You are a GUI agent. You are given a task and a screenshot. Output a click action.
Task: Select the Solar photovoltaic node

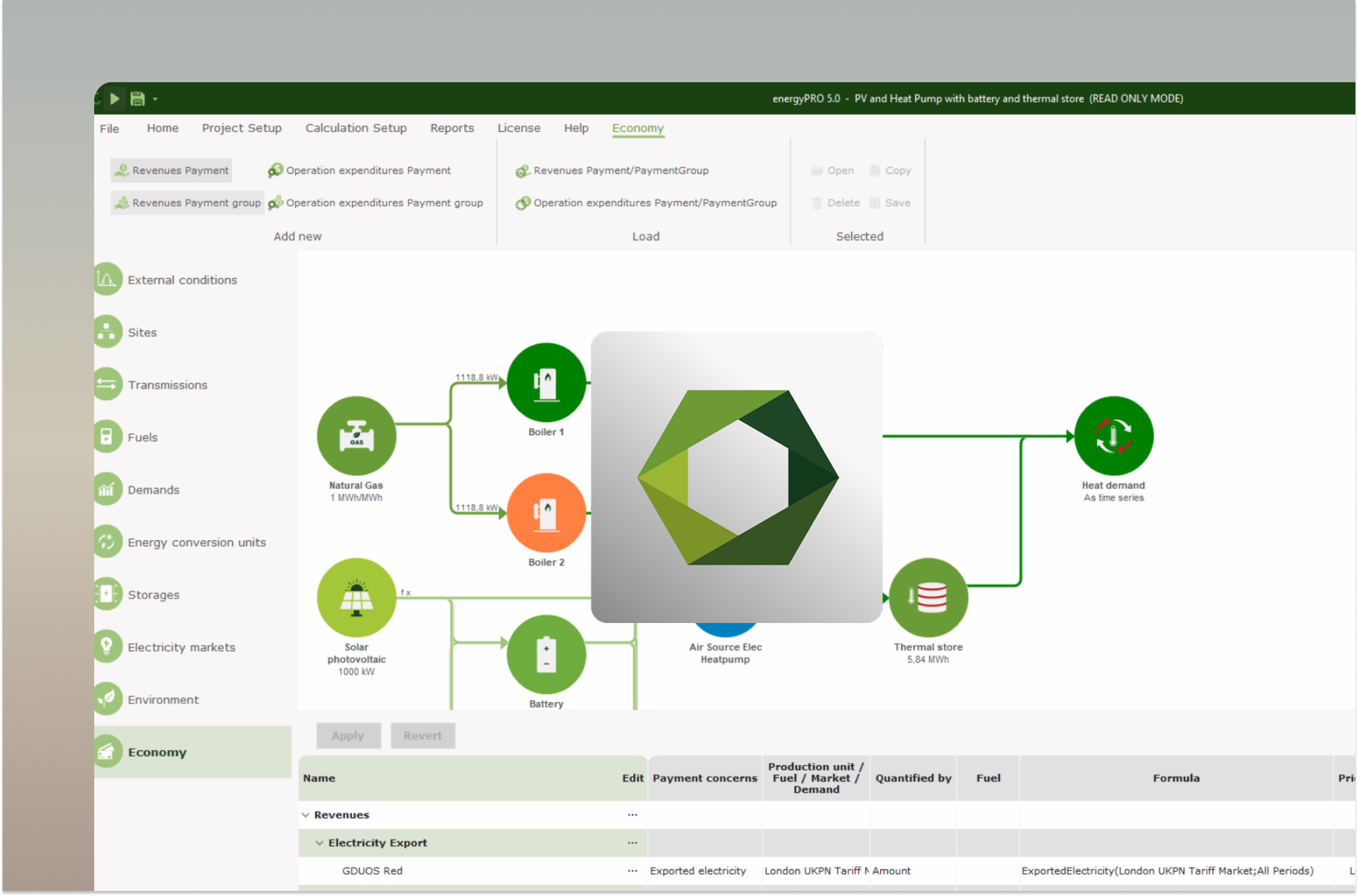tap(356, 598)
